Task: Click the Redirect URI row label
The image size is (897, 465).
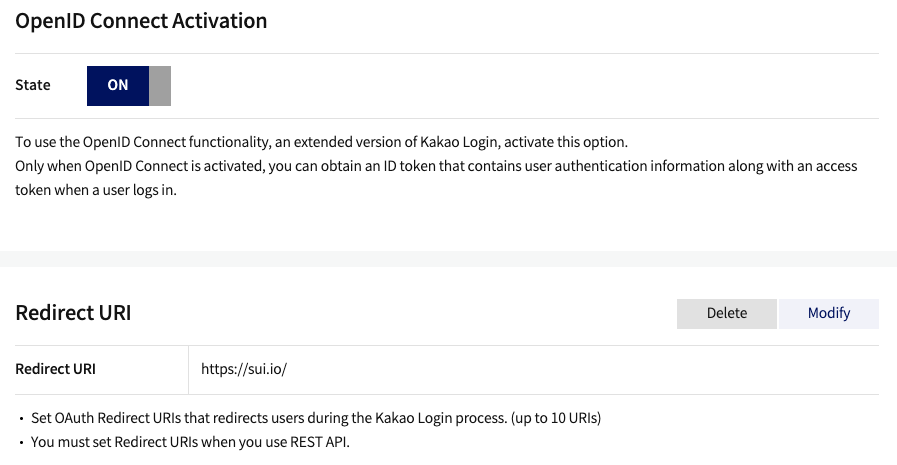Action: [56, 369]
